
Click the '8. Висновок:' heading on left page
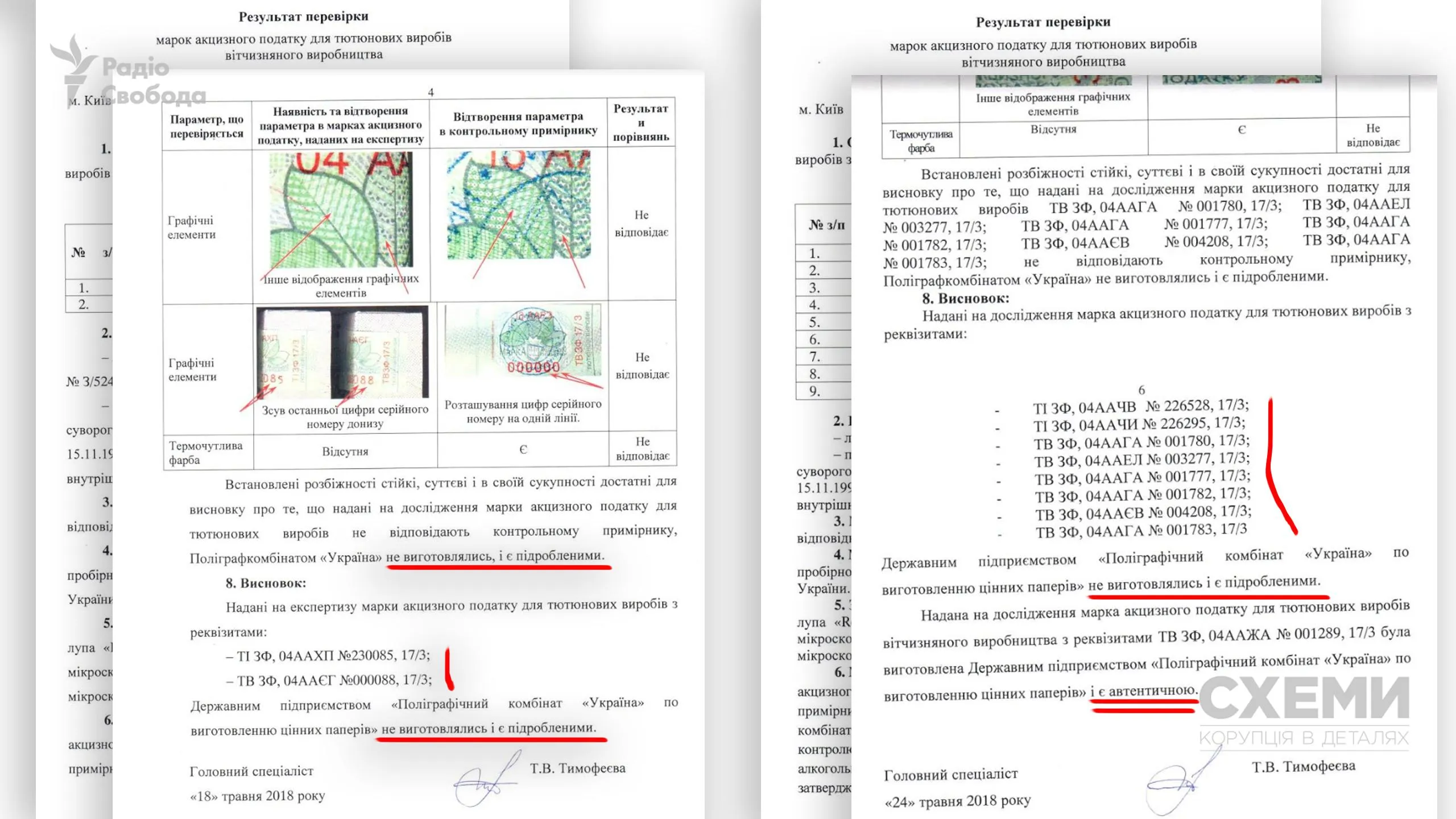pos(266,583)
